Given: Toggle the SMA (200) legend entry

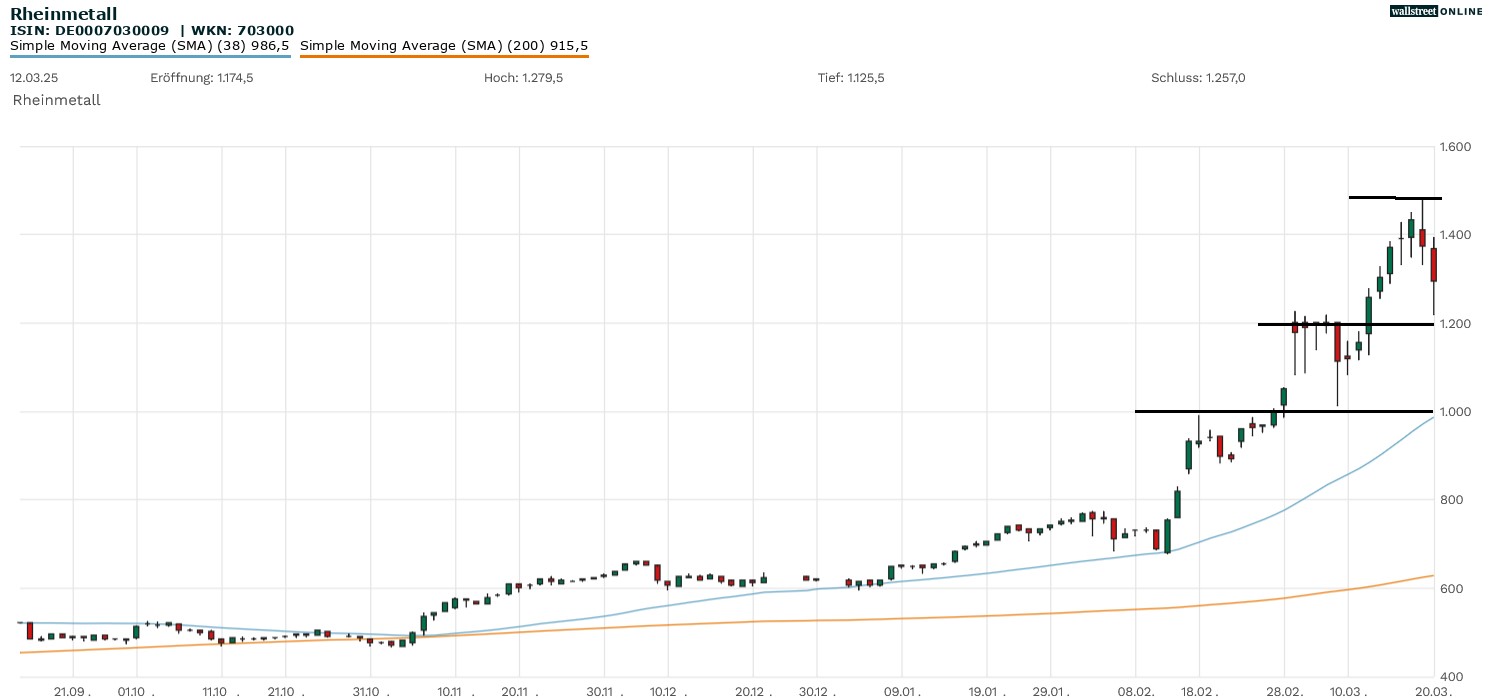Looking at the screenshot, I should [x=444, y=45].
